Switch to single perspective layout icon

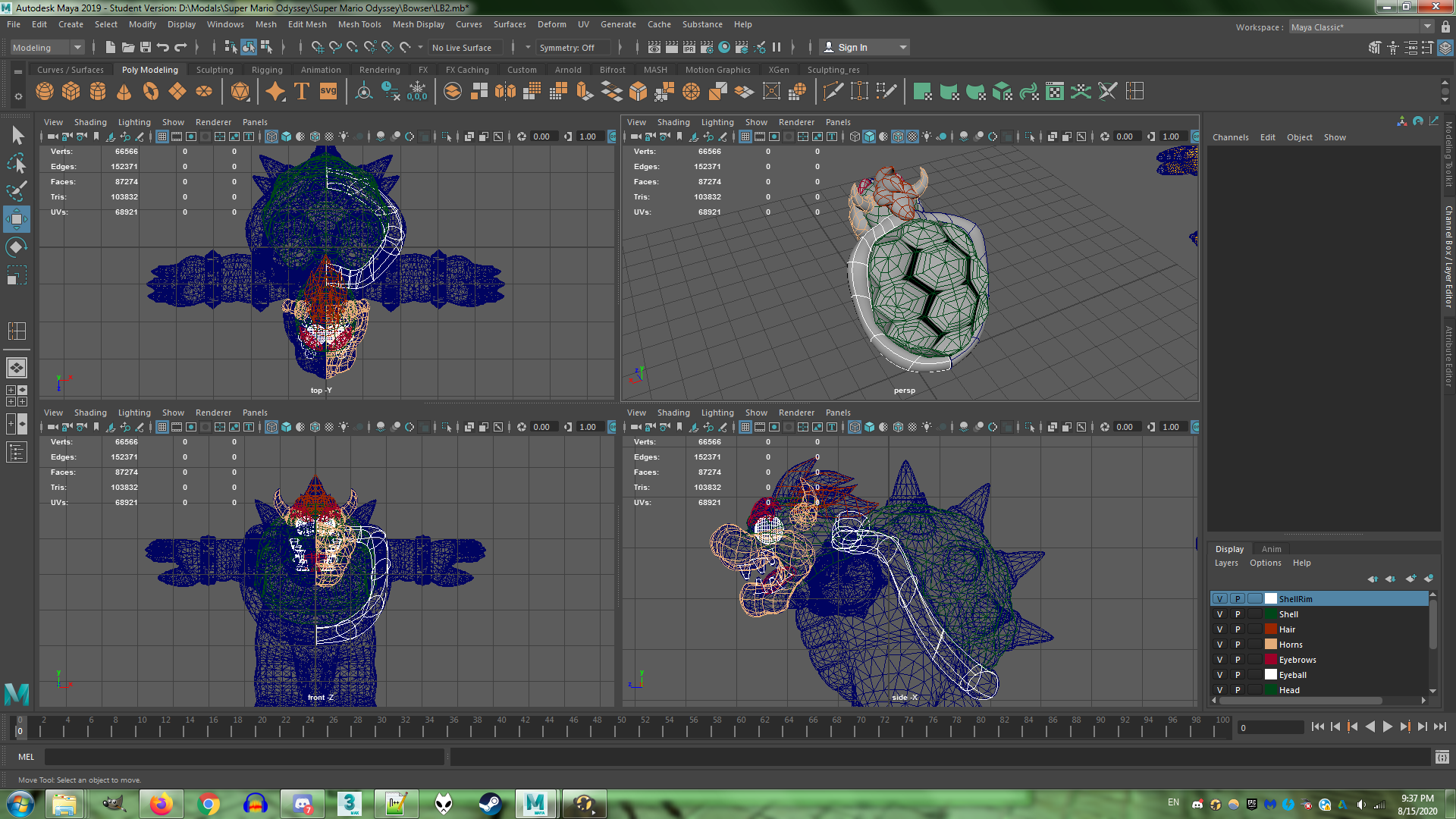[17, 368]
